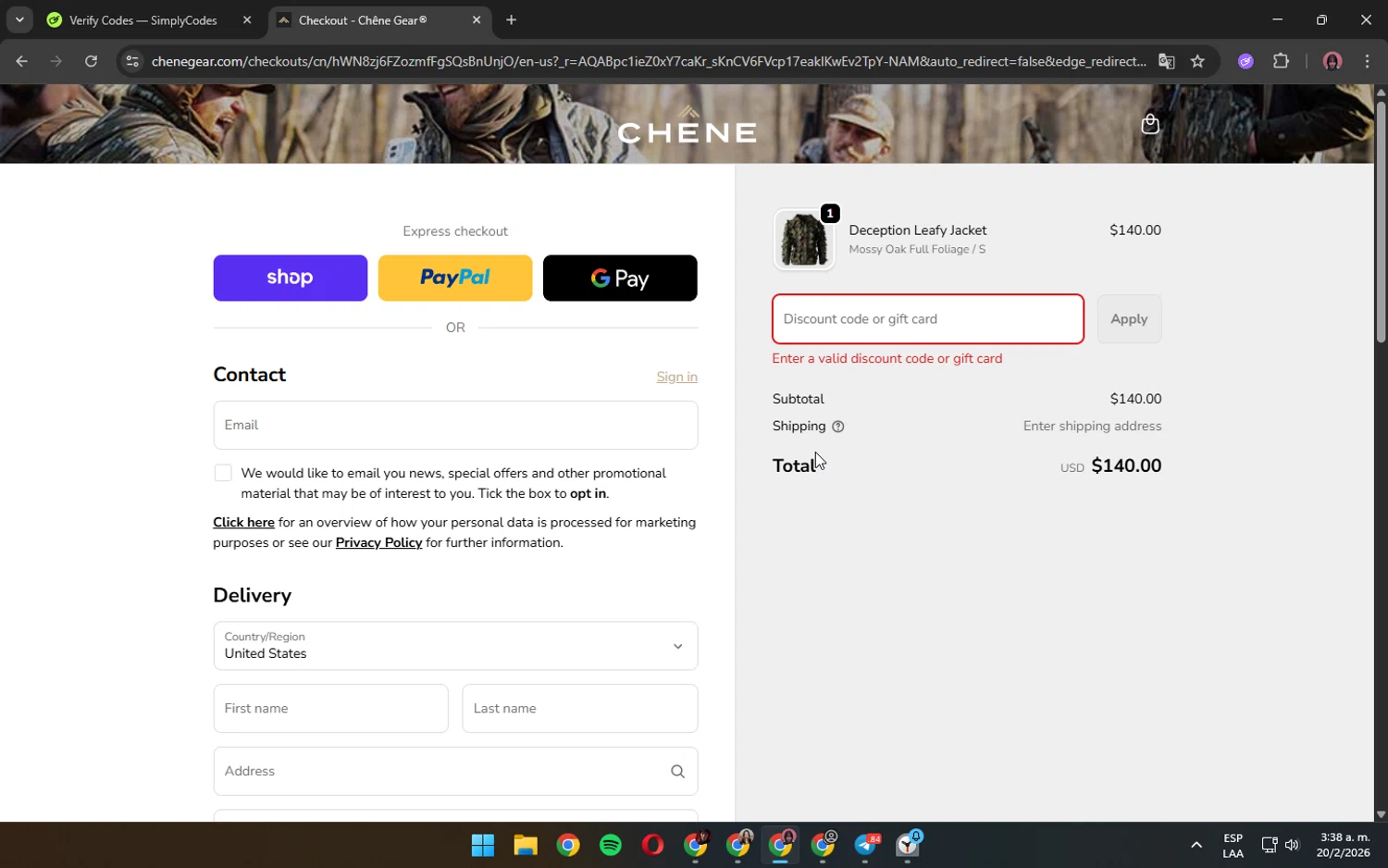The height and width of the screenshot is (868, 1388).
Task: Open the shopping bag cart icon
Action: tap(1150, 124)
